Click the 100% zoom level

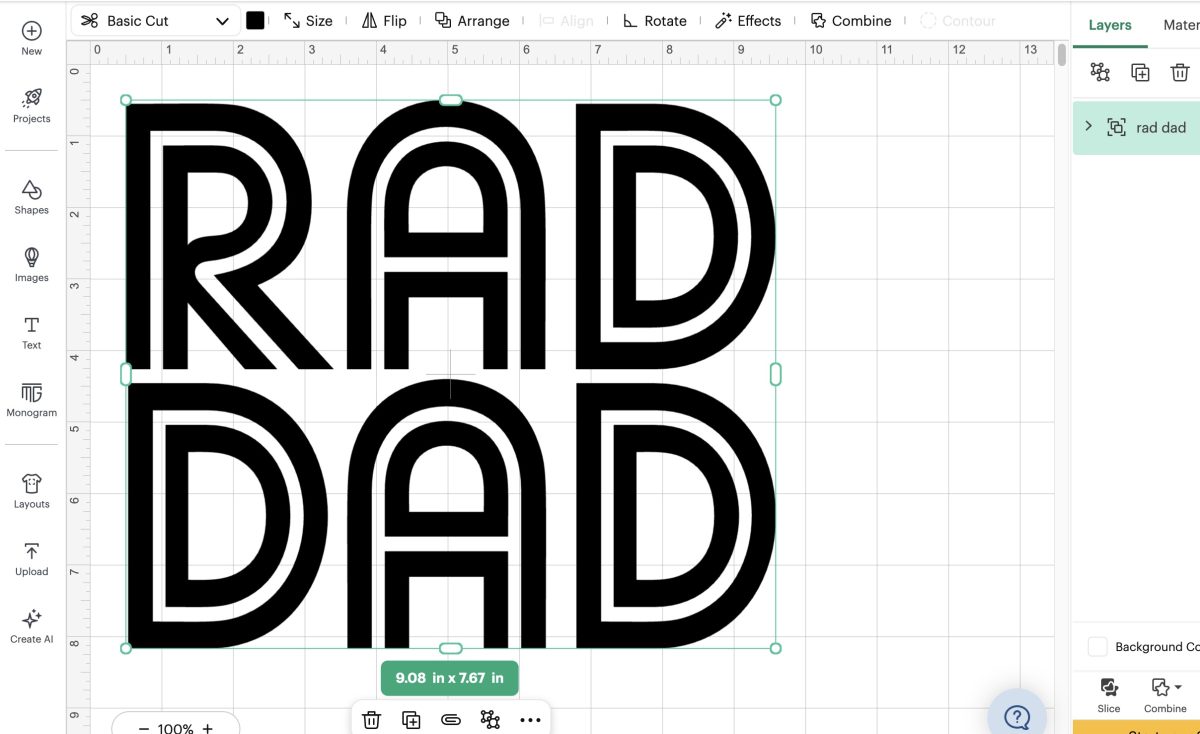coord(176,729)
